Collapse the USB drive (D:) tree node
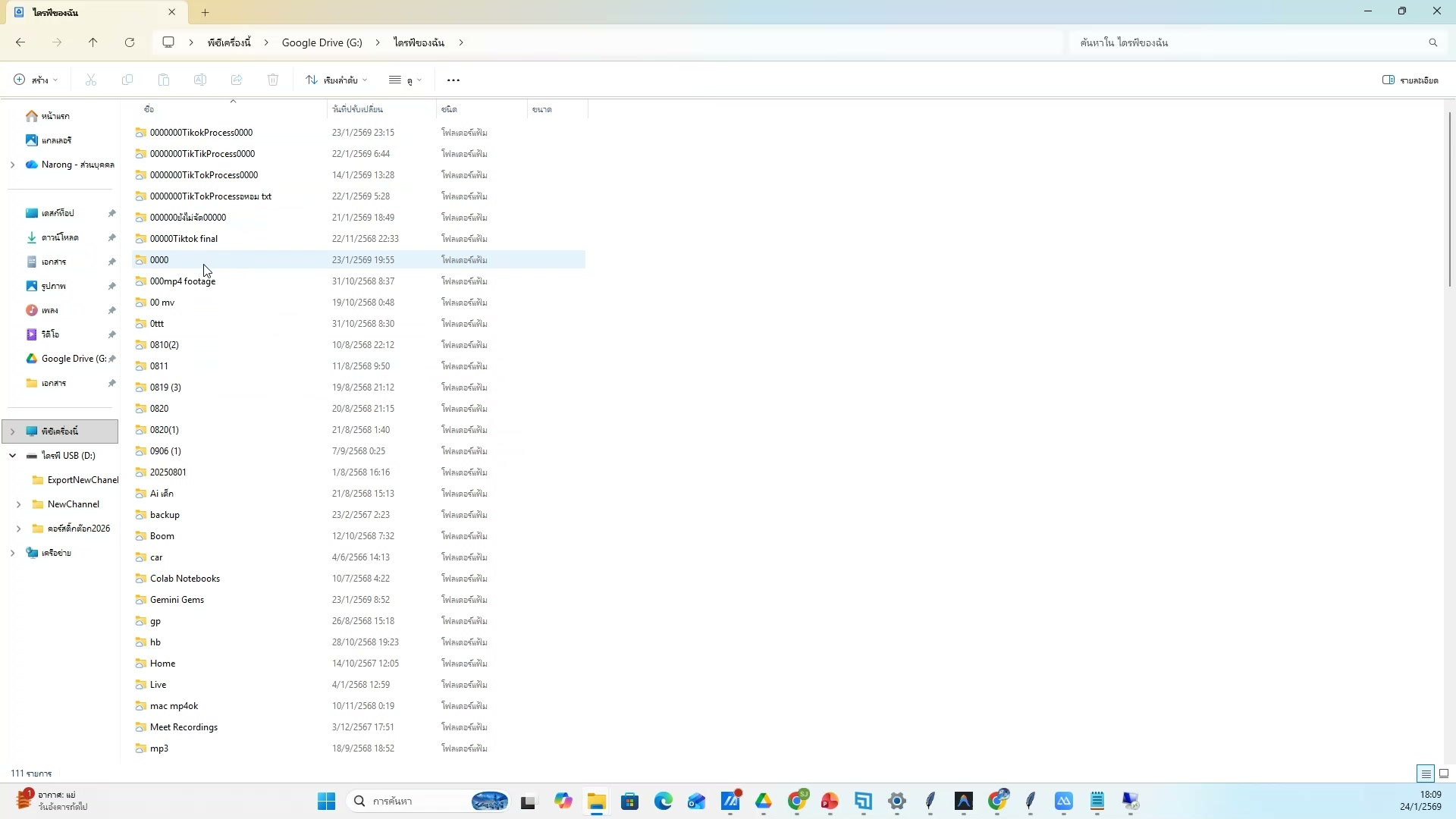 tap(13, 456)
